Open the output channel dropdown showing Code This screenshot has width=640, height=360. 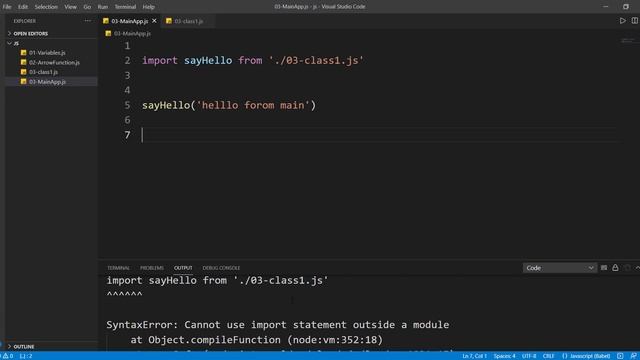(x=559, y=268)
